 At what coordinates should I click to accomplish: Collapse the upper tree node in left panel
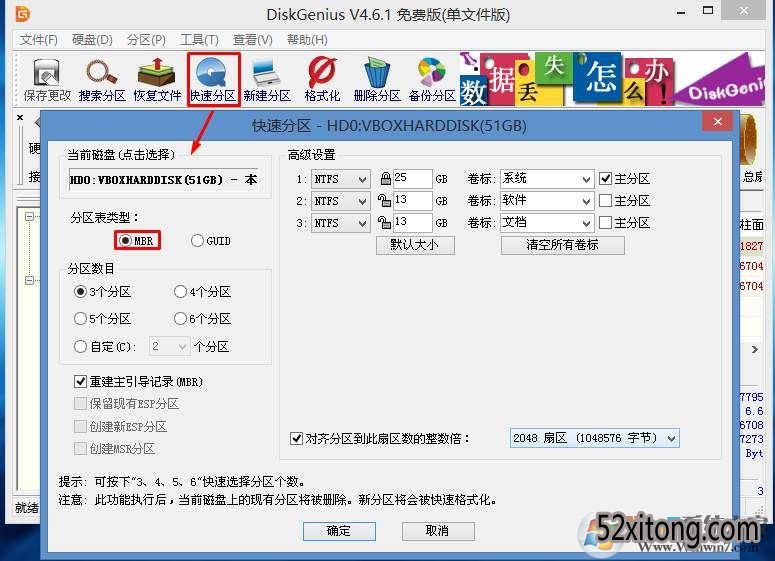click(30, 217)
